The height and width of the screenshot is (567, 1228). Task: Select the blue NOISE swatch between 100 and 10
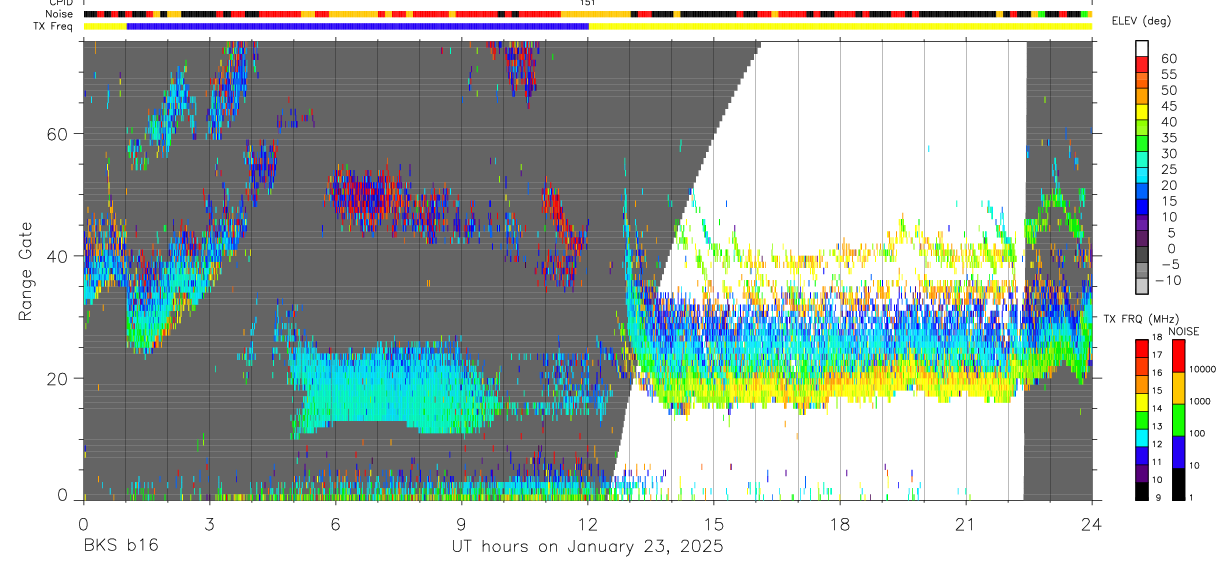click(1177, 451)
